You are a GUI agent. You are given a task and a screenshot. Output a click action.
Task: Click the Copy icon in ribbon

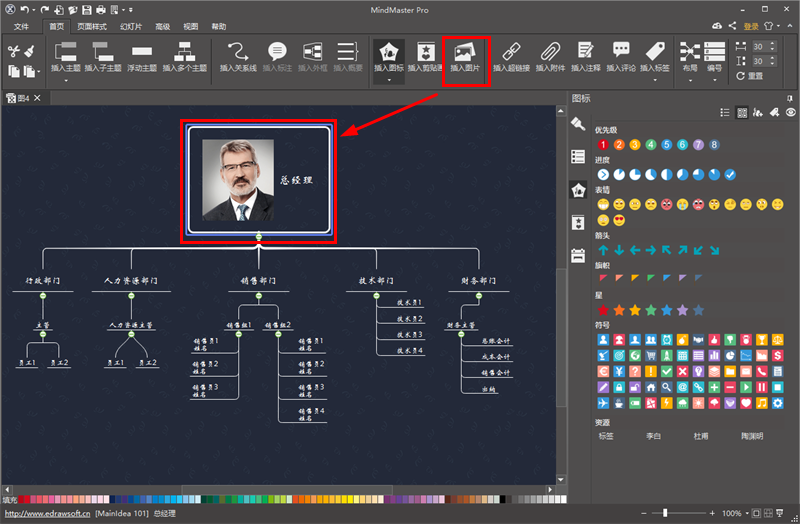click(14, 71)
